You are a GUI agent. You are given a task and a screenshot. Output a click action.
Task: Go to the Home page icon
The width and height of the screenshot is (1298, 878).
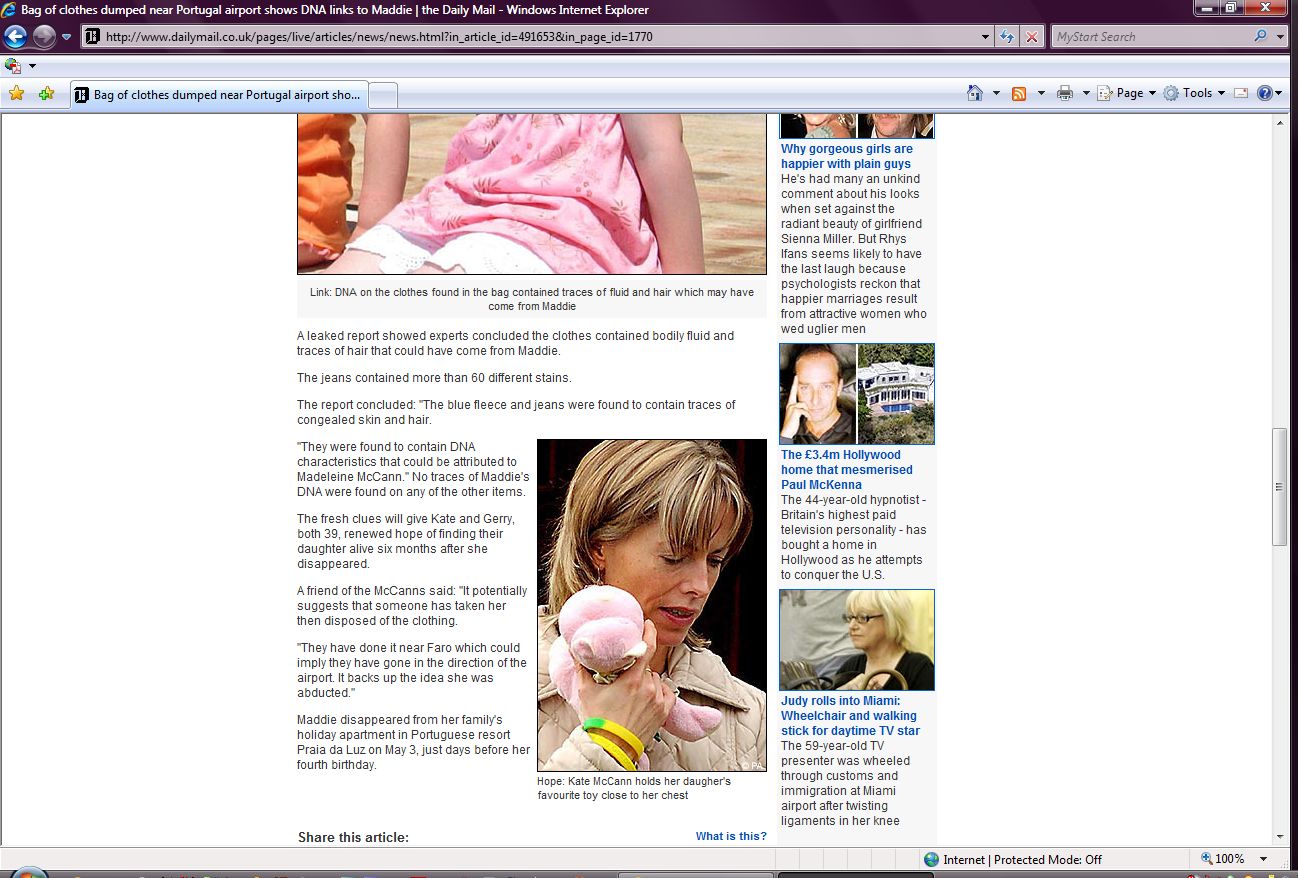click(x=975, y=93)
